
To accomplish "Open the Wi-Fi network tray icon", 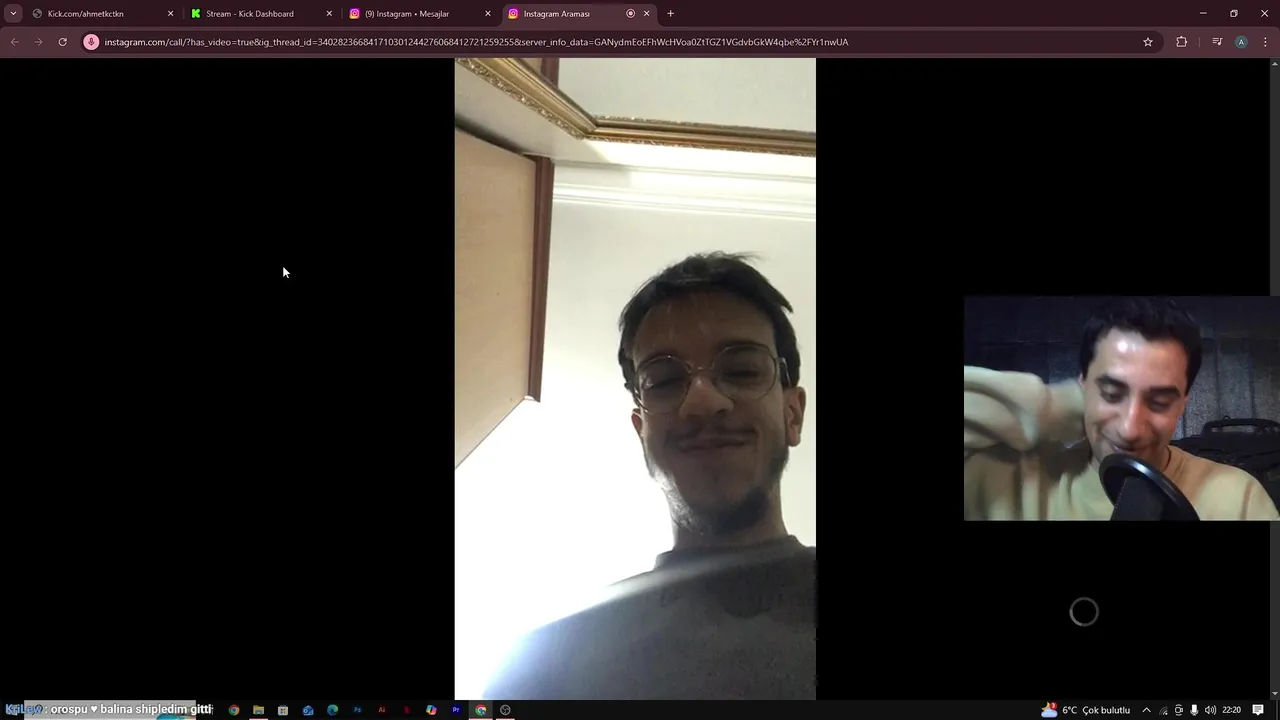I will click(1163, 710).
